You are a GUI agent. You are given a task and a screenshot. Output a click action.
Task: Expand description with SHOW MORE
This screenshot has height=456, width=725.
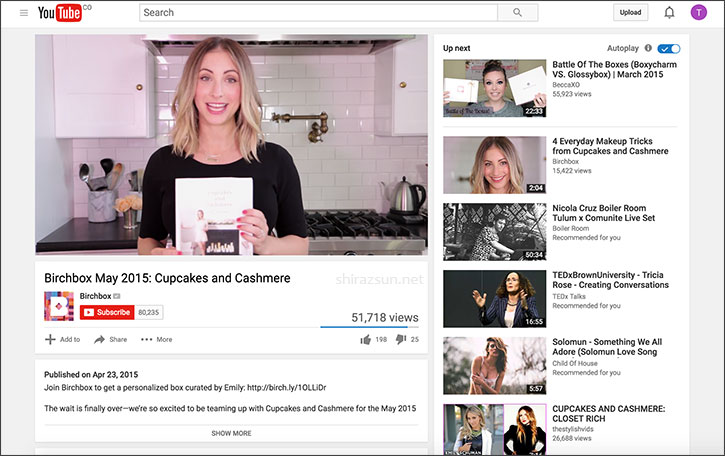231,433
